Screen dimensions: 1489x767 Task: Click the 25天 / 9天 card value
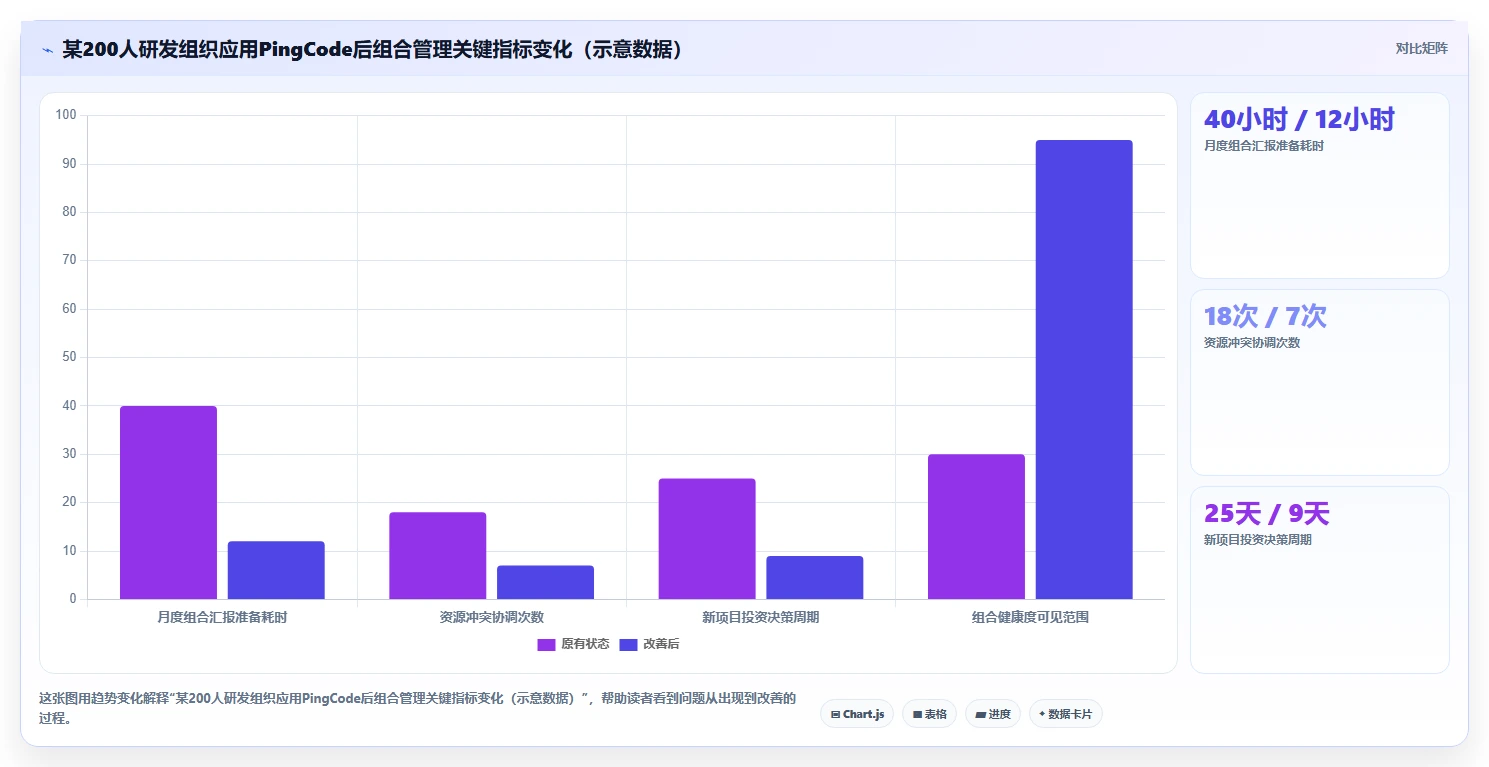pos(1266,513)
